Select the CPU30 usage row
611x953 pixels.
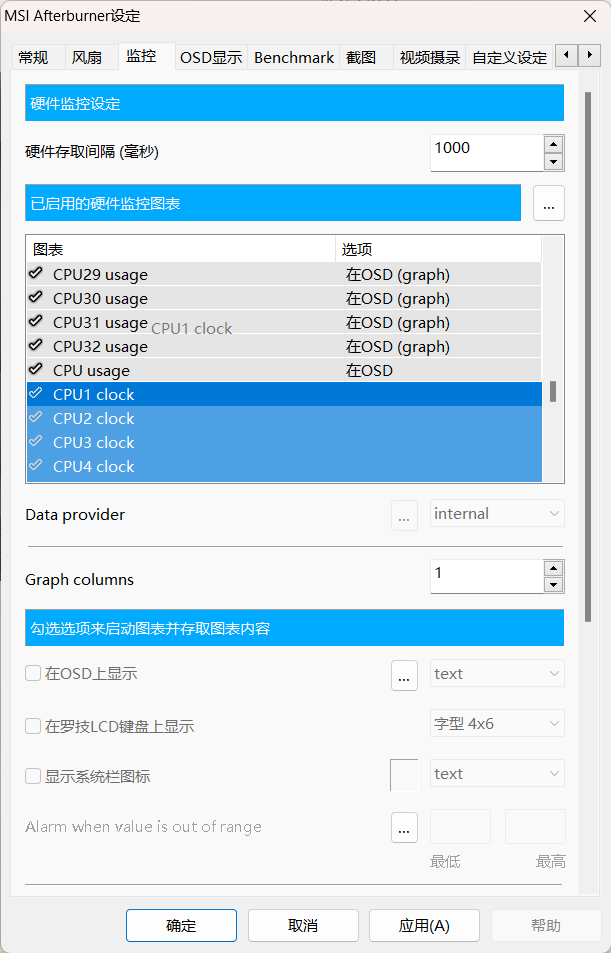pos(284,298)
